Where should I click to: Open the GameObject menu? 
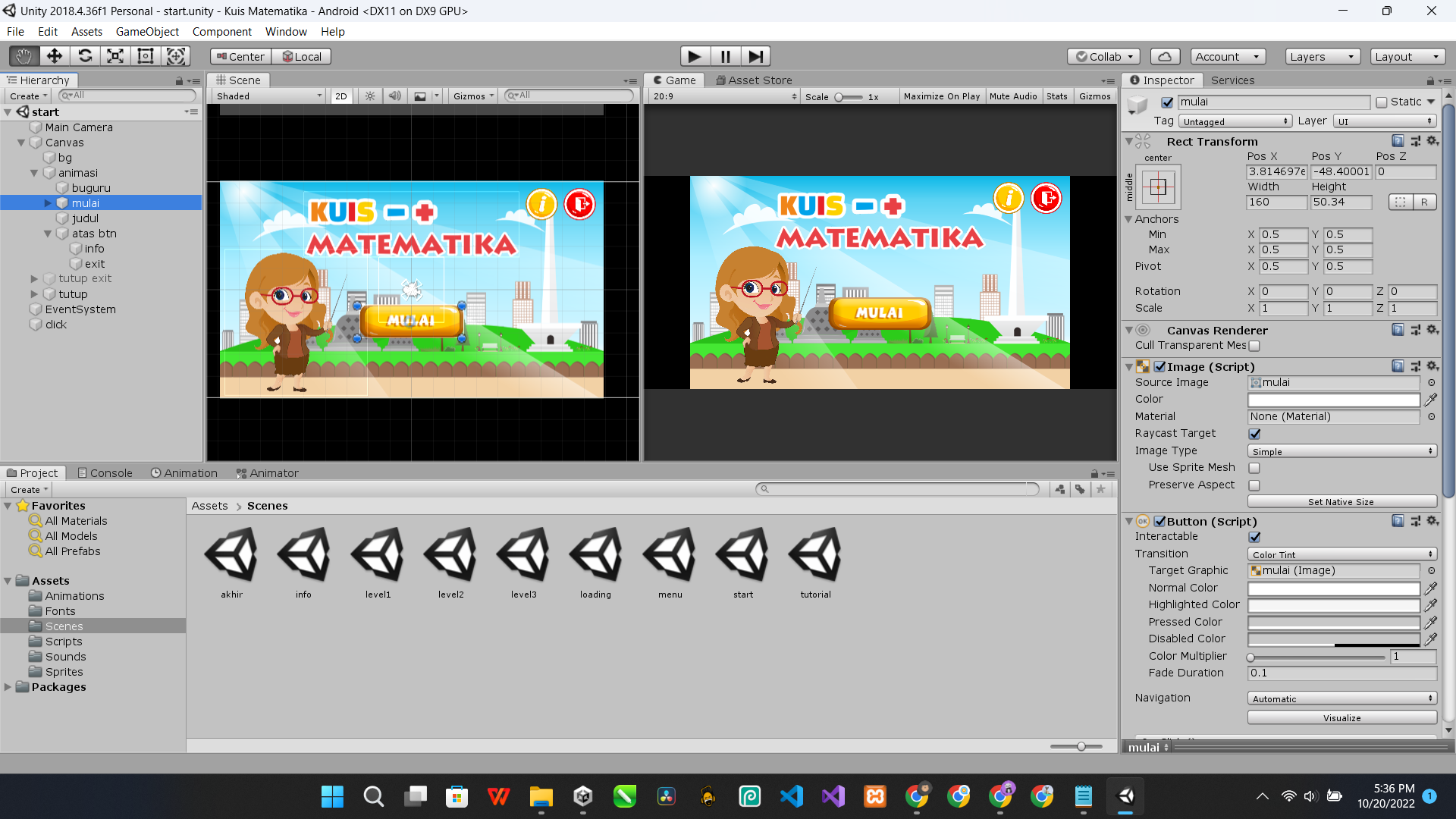tap(147, 32)
